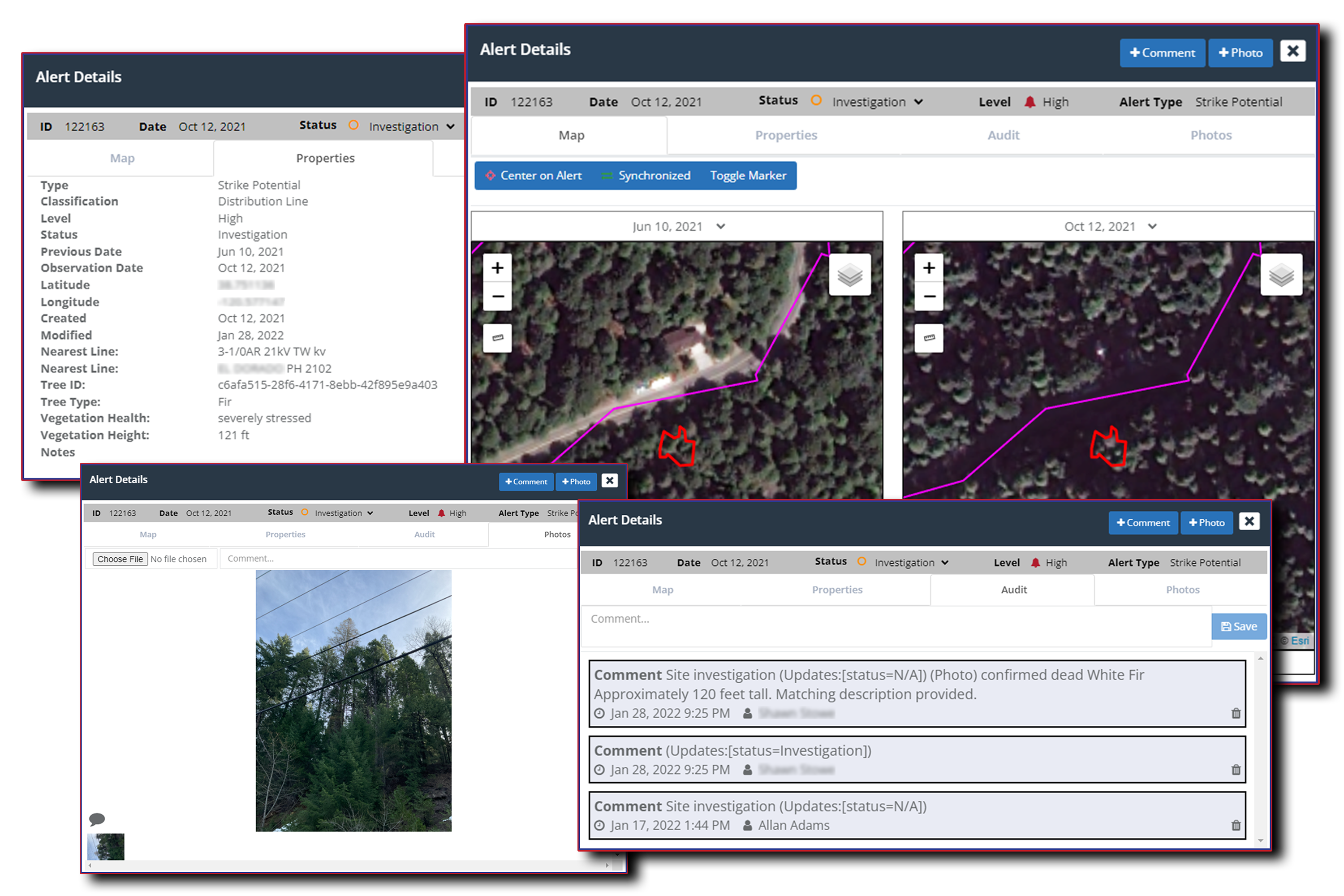Click the audit comments scrollbar down arrow

pyautogui.click(x=1261, y=840)
